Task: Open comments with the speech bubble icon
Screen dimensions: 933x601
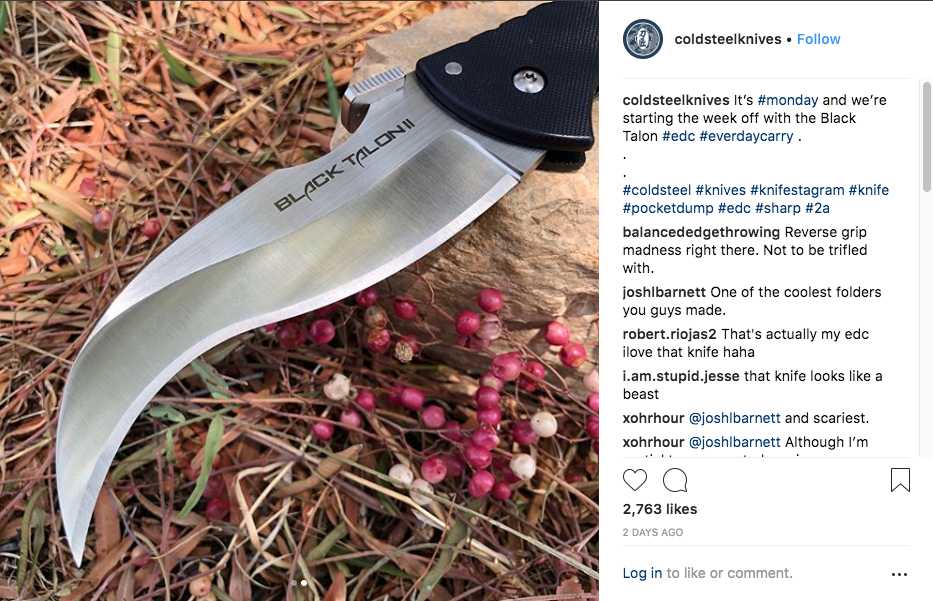Action: pos(675,480)
